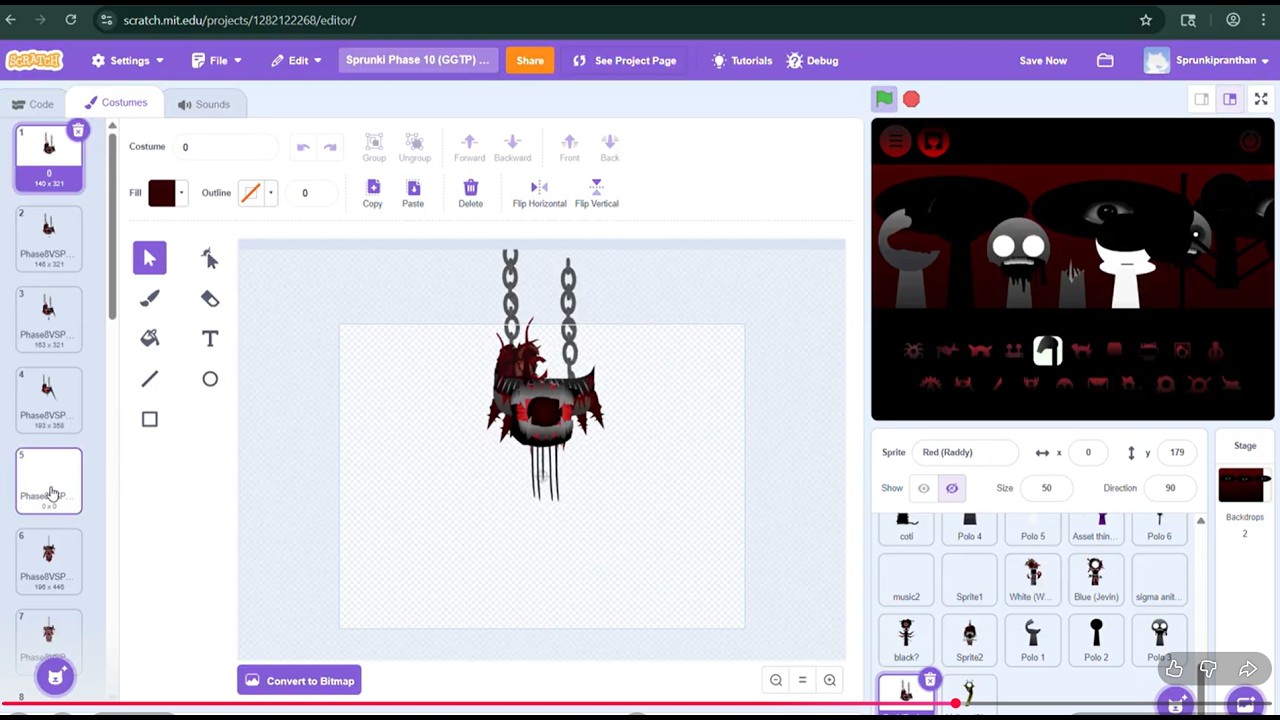Select the Blue (Jevin) sprite

click(1096, 581)
